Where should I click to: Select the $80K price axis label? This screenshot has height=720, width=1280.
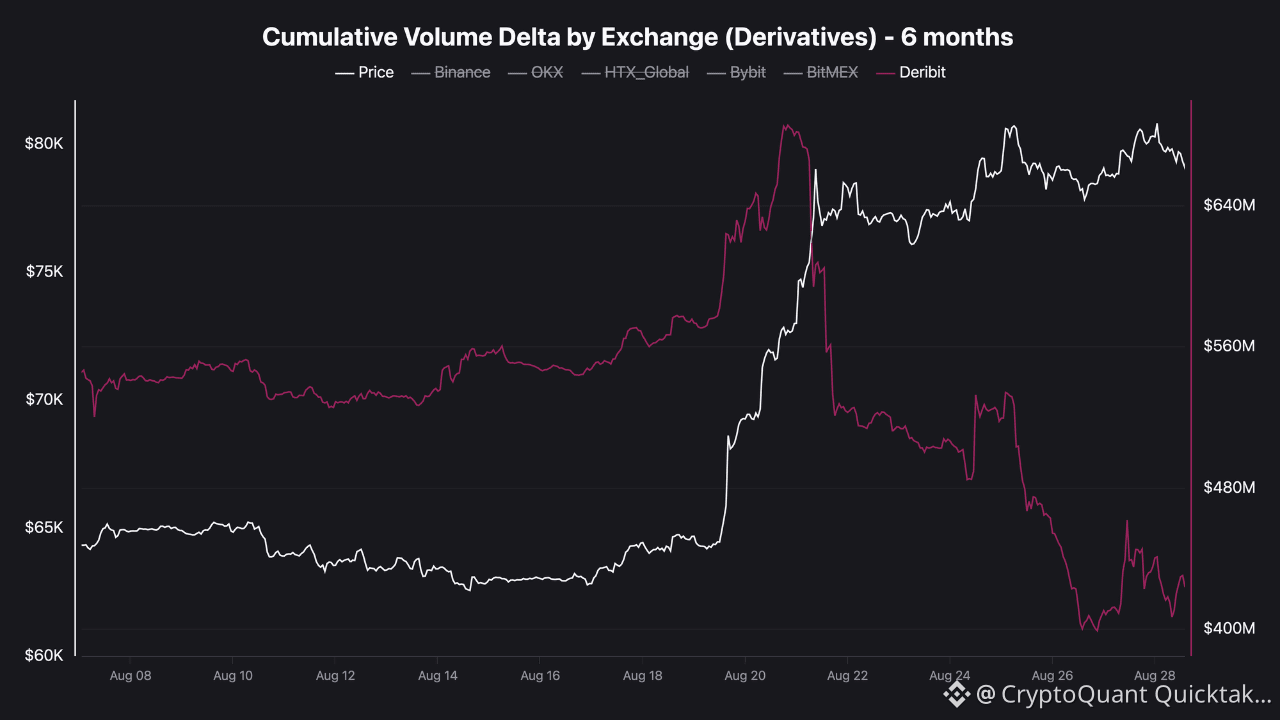[44, 144]
